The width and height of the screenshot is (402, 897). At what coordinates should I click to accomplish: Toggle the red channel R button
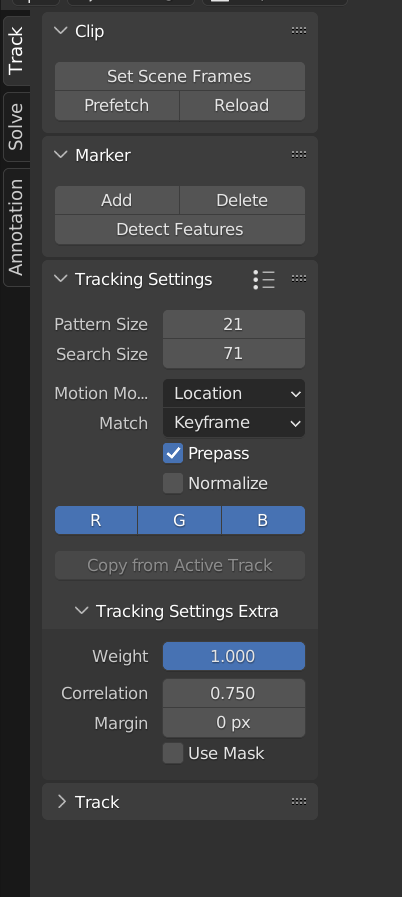point(96,520)
